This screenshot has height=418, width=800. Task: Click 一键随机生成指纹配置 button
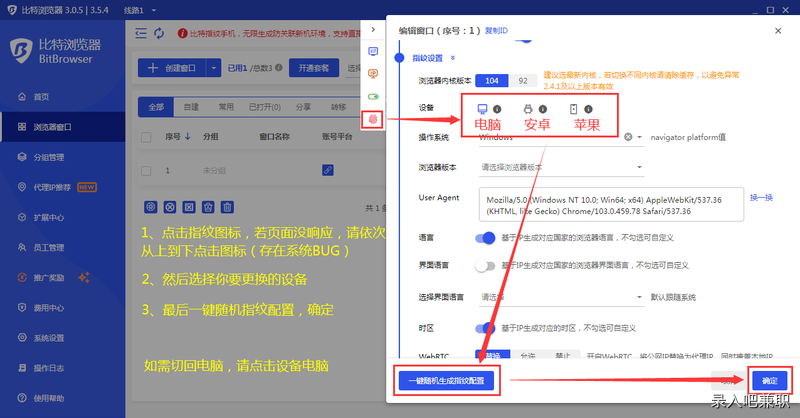coord(446,381)
